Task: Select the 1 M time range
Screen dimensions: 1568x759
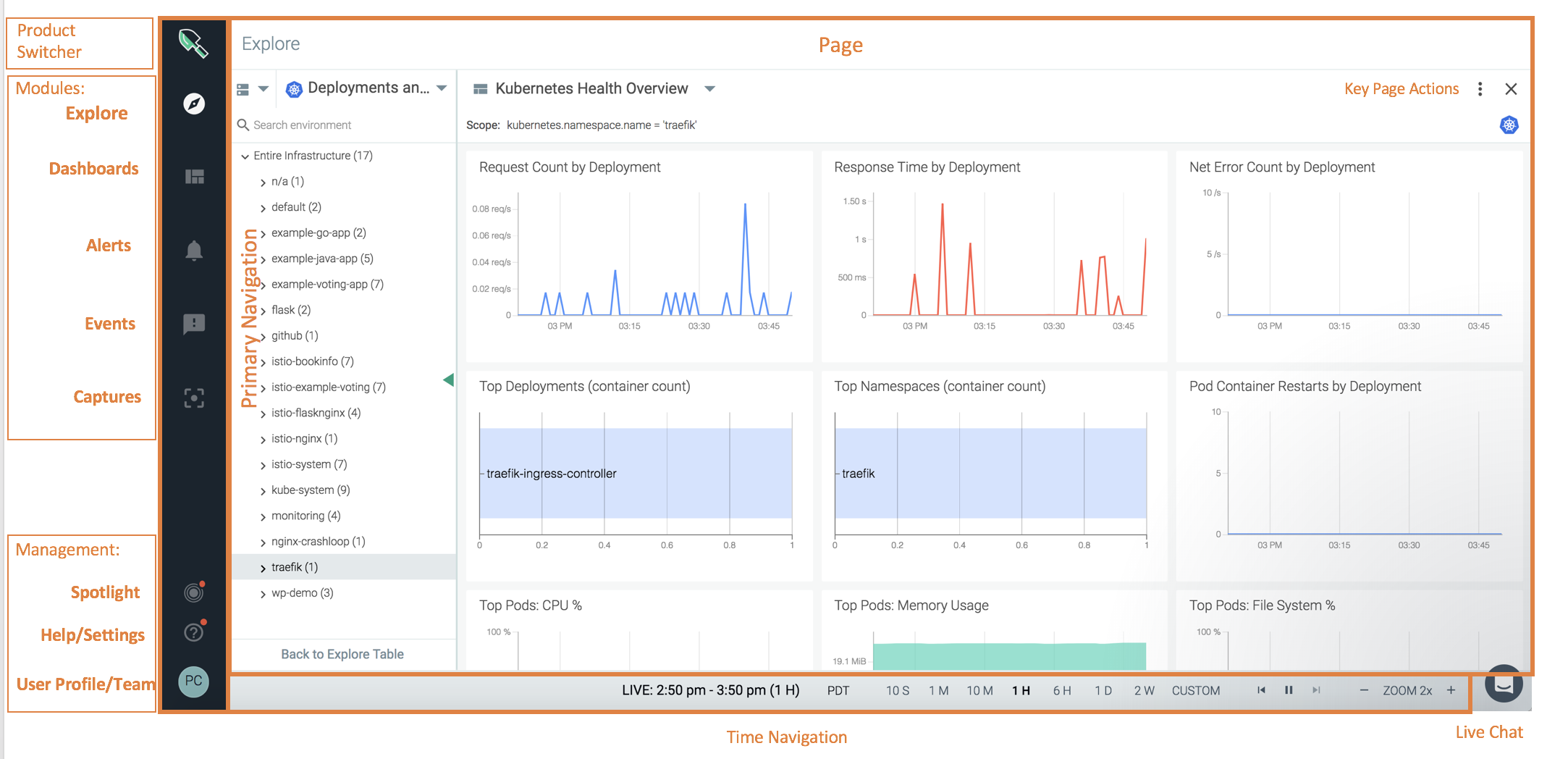Action: [x=939, y=690]
